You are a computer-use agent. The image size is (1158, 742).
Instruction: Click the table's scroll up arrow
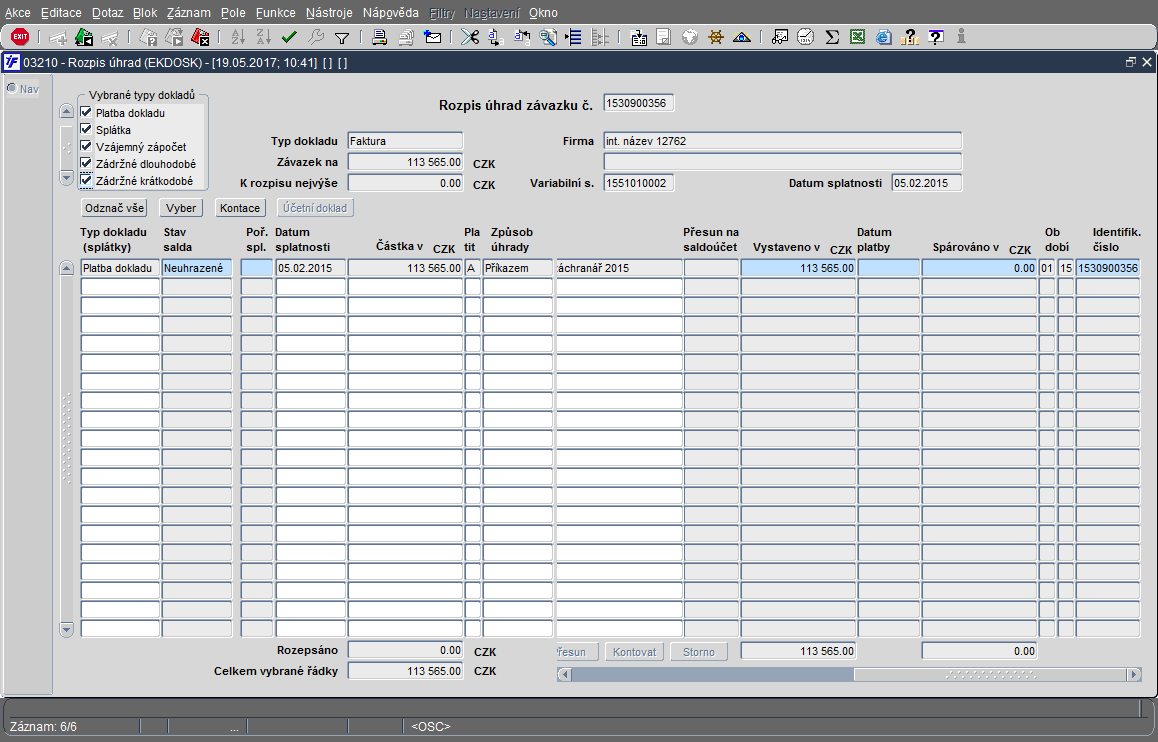pyautogui.click(x=66, y=268)
